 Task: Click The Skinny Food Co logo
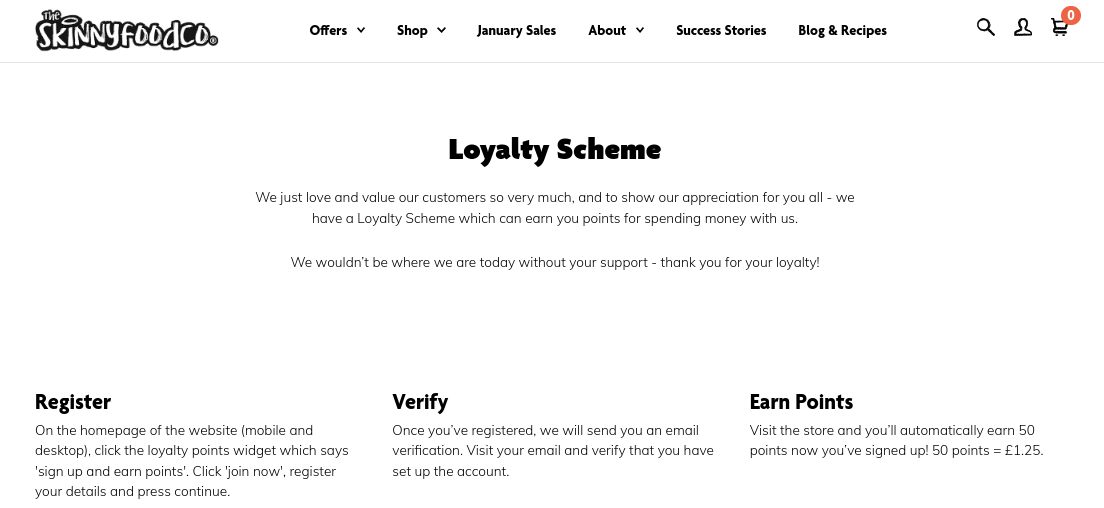tap(126, 30)
